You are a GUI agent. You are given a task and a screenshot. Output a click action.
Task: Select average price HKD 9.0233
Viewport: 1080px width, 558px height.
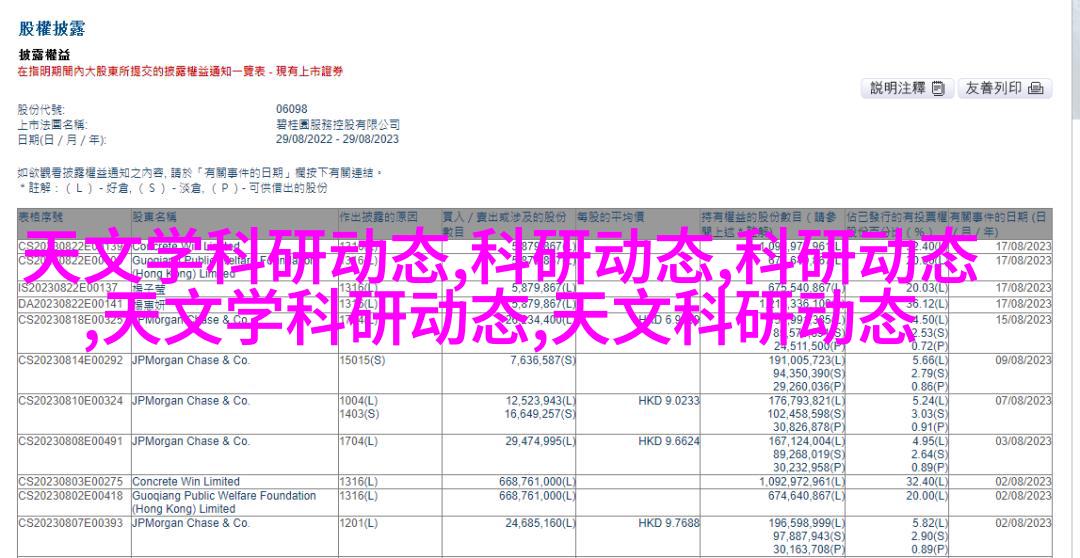669,401
